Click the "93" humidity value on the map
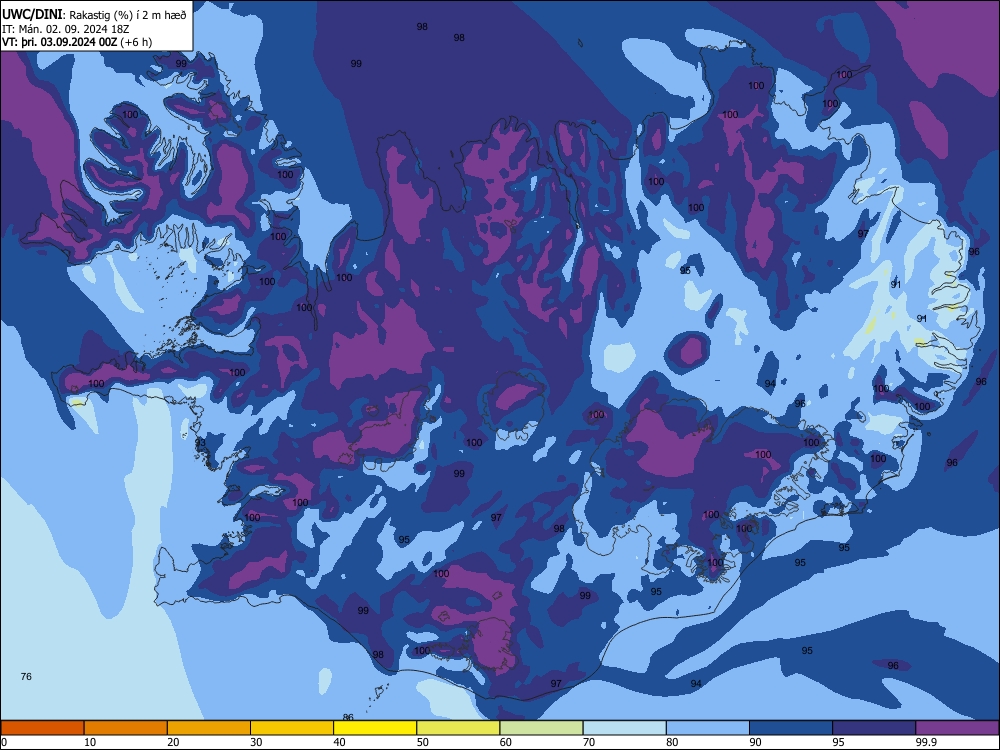 coord(200,443)
